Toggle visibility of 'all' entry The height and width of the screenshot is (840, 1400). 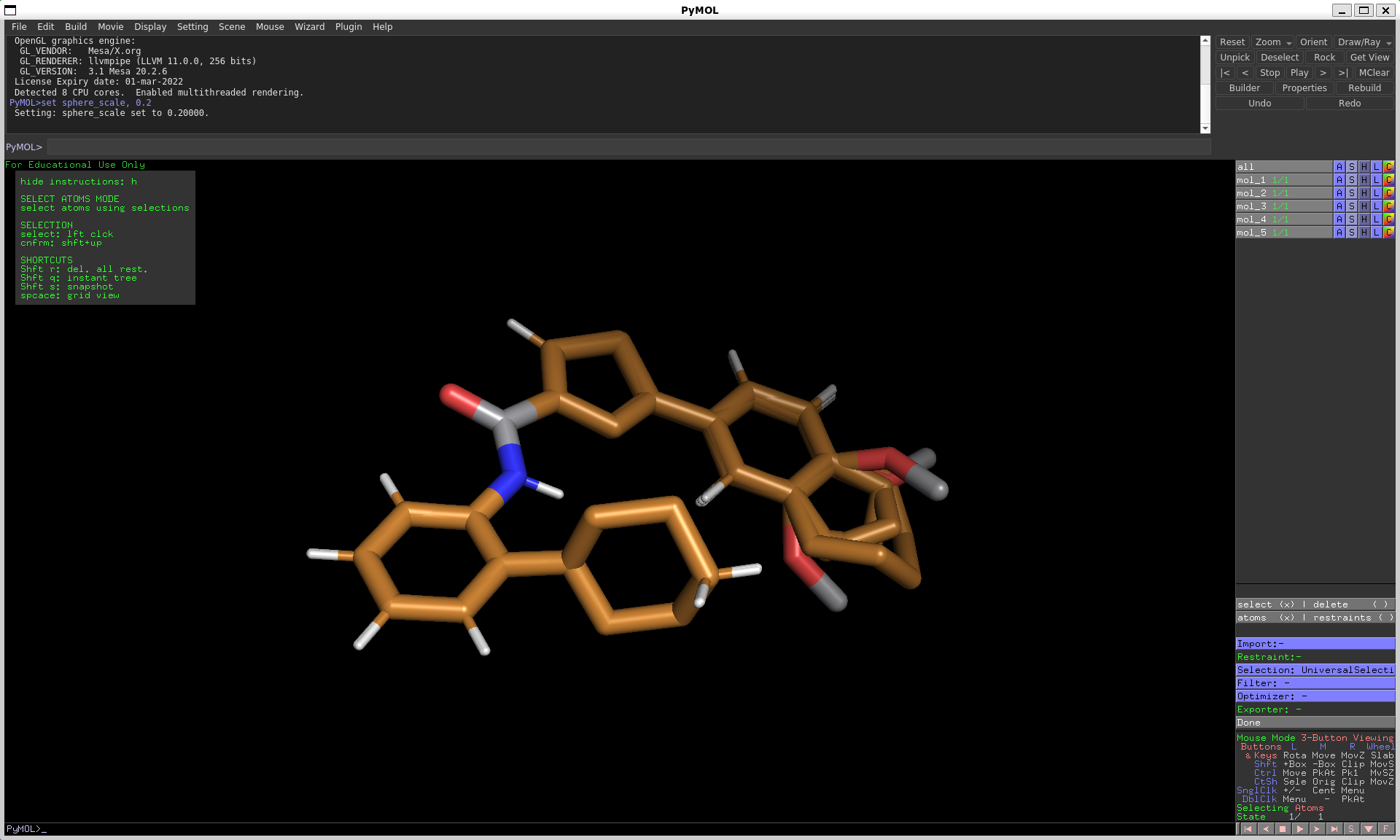pyautogui.click(x=1283, y=167)
